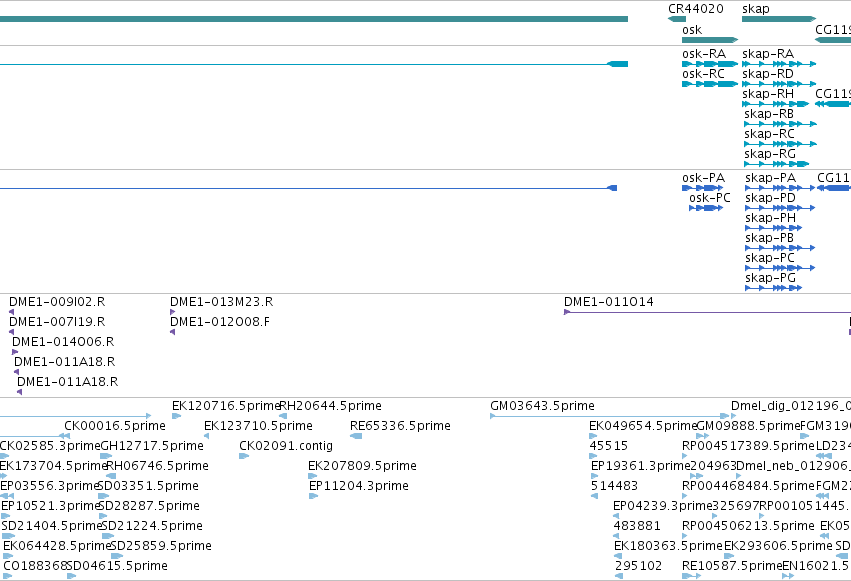Click EST EK180363.5prime
This screenshot has width=851, height=581.
(618, 556)
